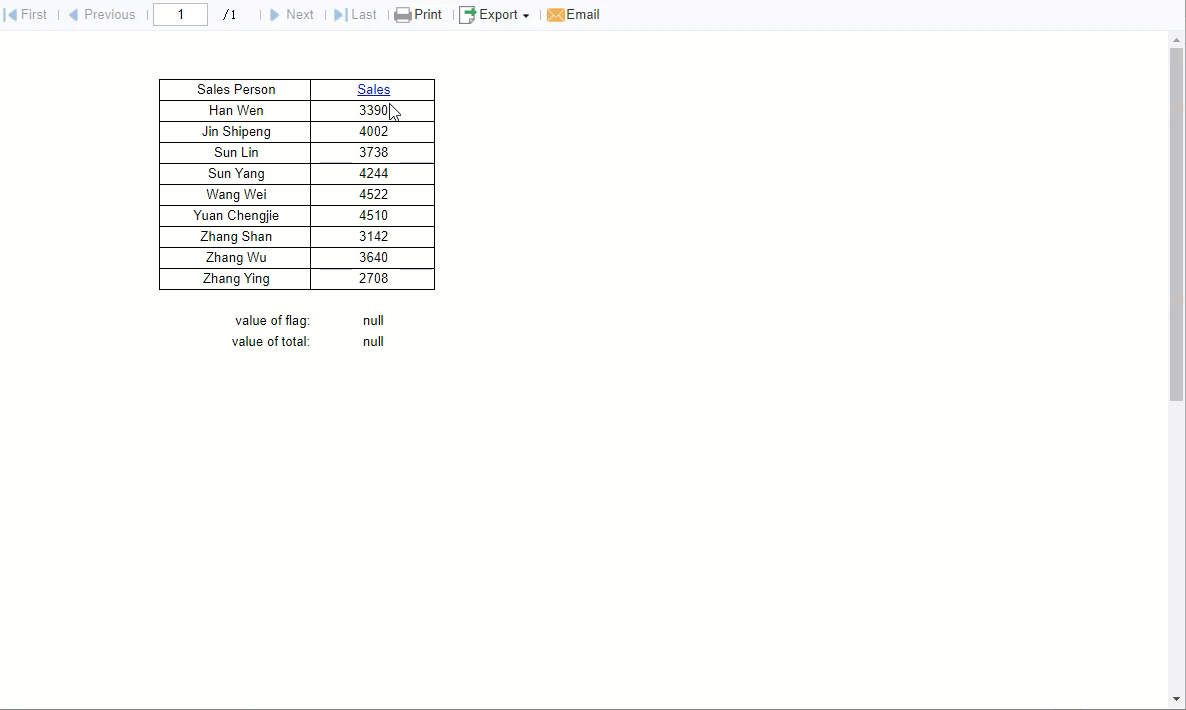Select the Zhang Shan cell

point(235,237)
